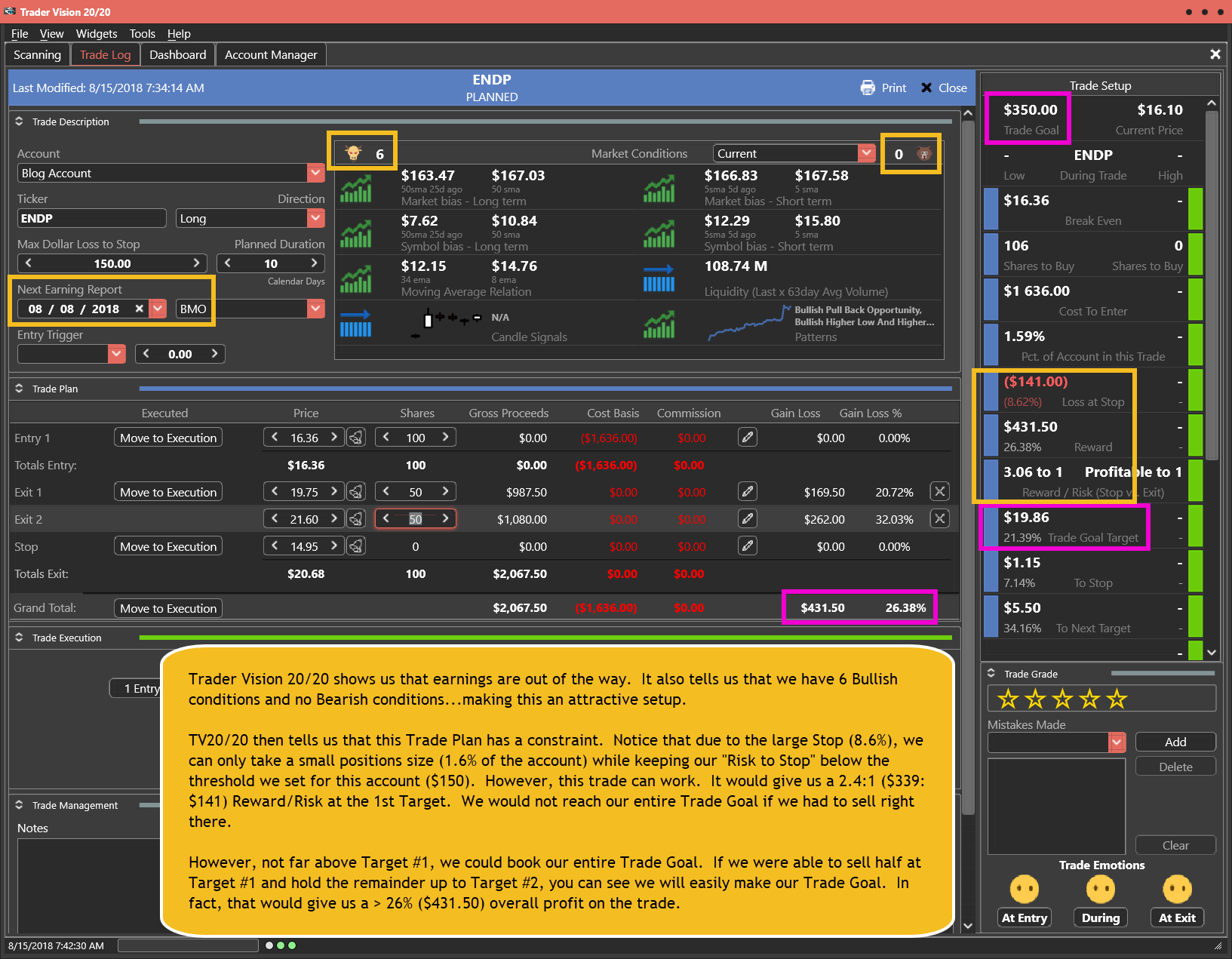Screen dimensions: 1232x959
Task: Increase Max Dollar Loss to Stop
Action: tap(196, 263)
